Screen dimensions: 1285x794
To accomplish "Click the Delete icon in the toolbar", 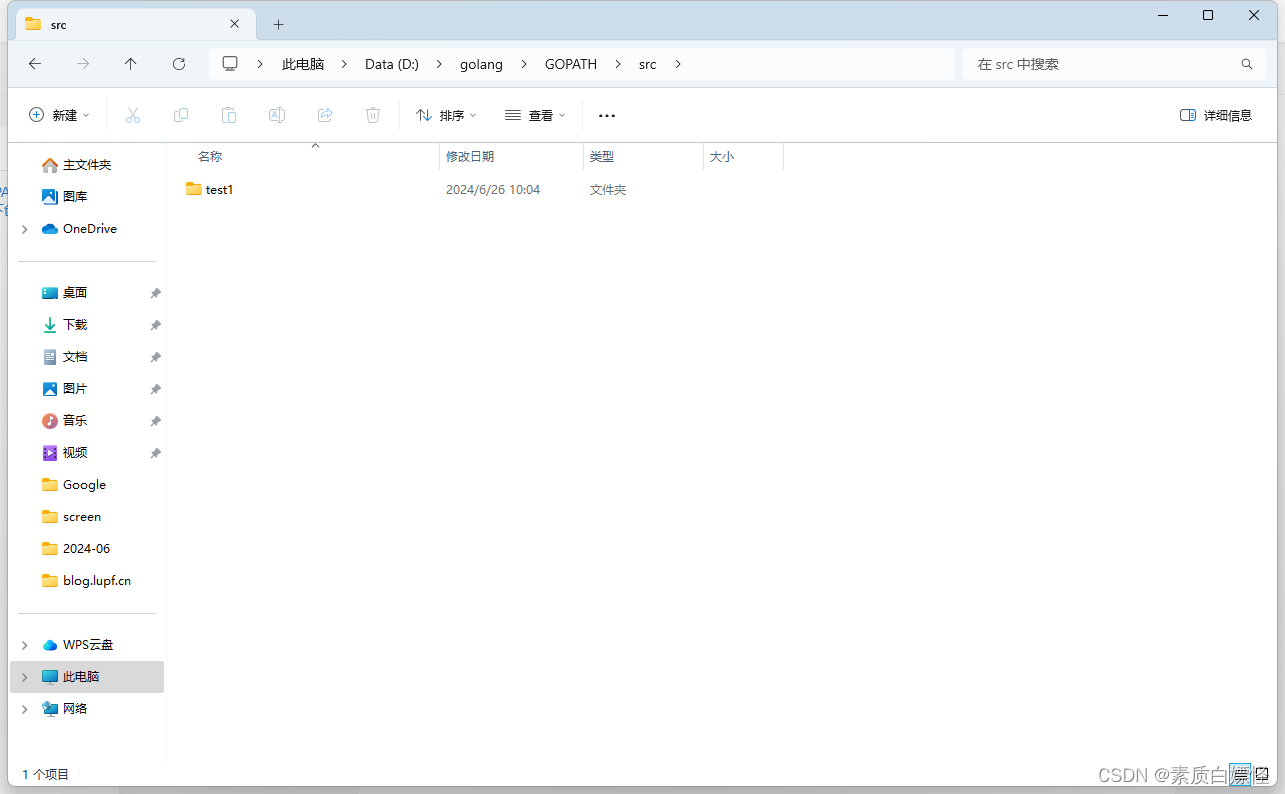I will click(x=373, y=115).
